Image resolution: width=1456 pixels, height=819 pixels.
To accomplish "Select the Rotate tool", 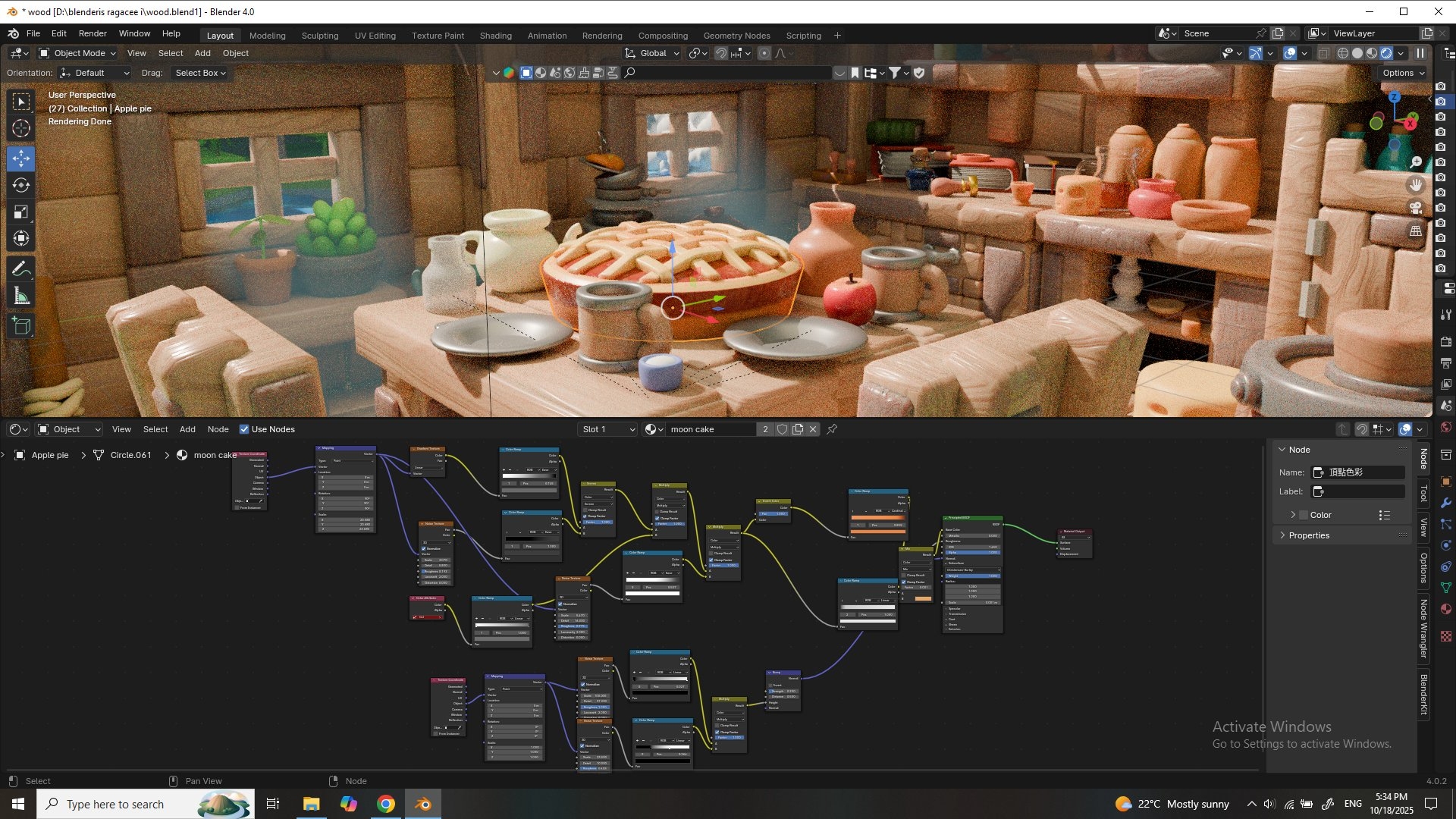I will [21, 185].
